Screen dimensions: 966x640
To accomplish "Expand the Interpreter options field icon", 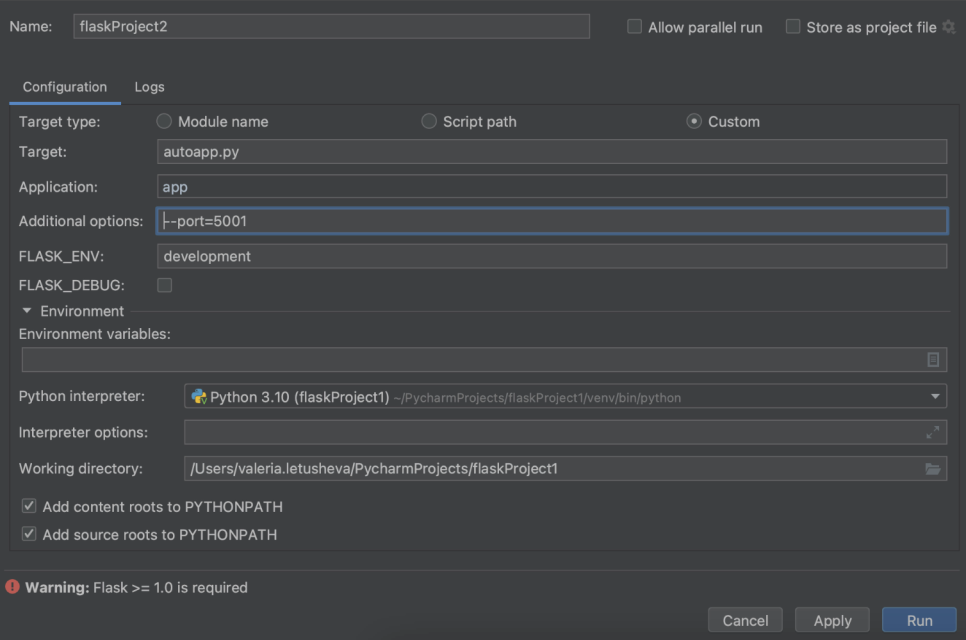I will pyautogui.click(x=932, y=432).
